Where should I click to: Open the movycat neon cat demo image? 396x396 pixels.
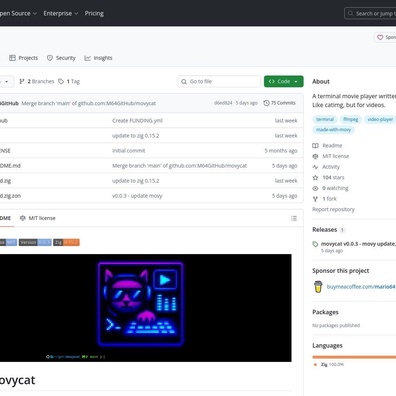146,308
